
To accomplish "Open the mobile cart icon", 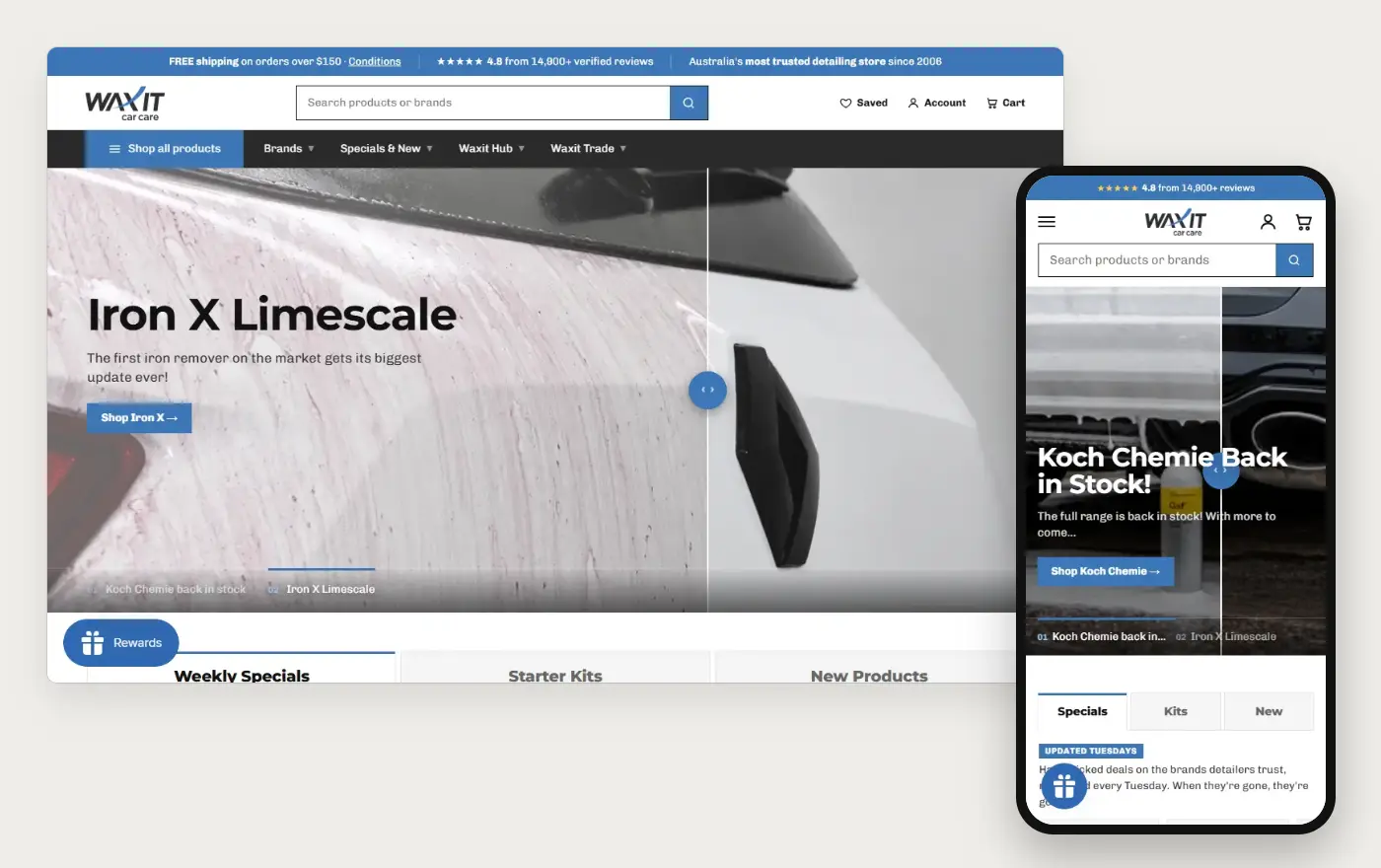I will [1303, 222].
